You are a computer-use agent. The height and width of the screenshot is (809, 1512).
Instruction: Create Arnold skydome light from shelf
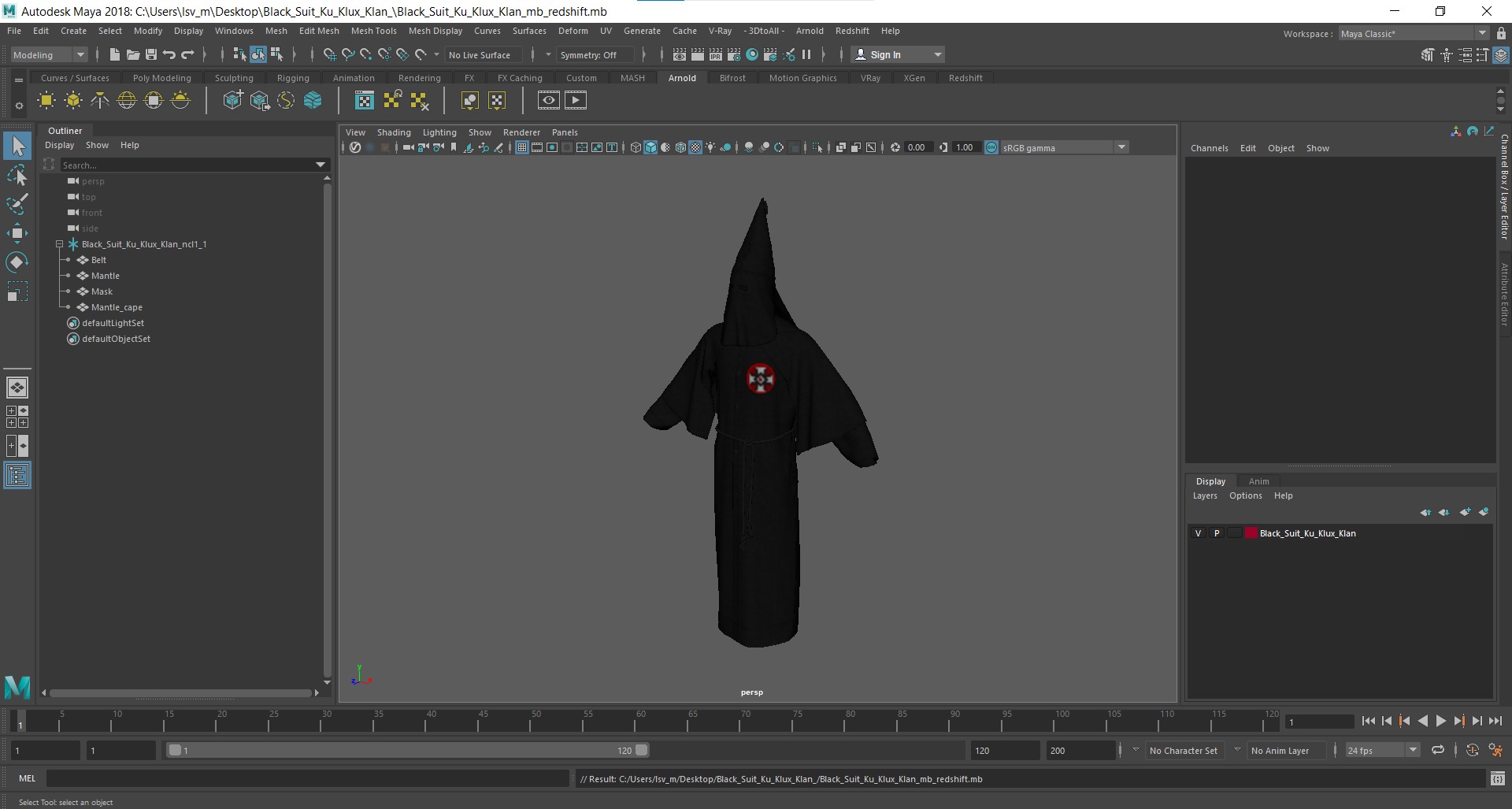click(x=127, y=100)
